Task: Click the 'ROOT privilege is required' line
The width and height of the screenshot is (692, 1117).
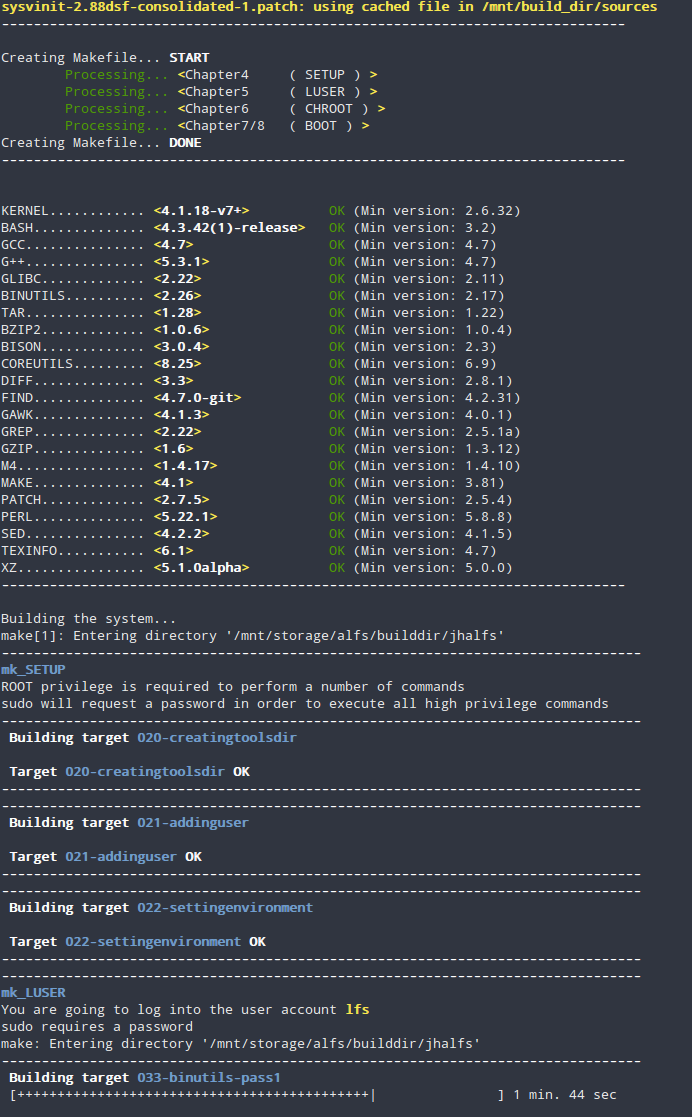Action: pyautogui.click(x=233, y=687)
